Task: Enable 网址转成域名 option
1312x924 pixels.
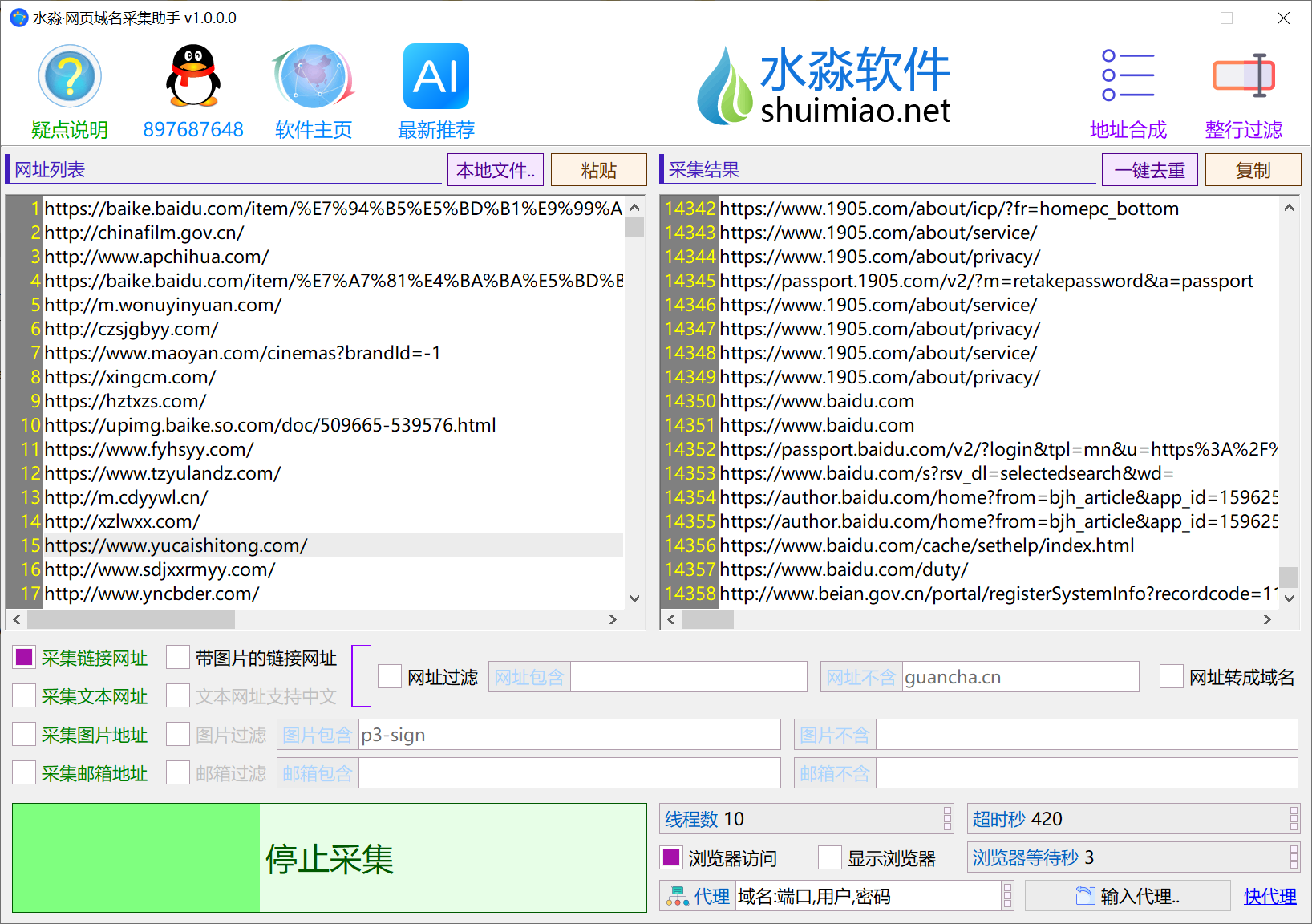Action: point(1171,677)
